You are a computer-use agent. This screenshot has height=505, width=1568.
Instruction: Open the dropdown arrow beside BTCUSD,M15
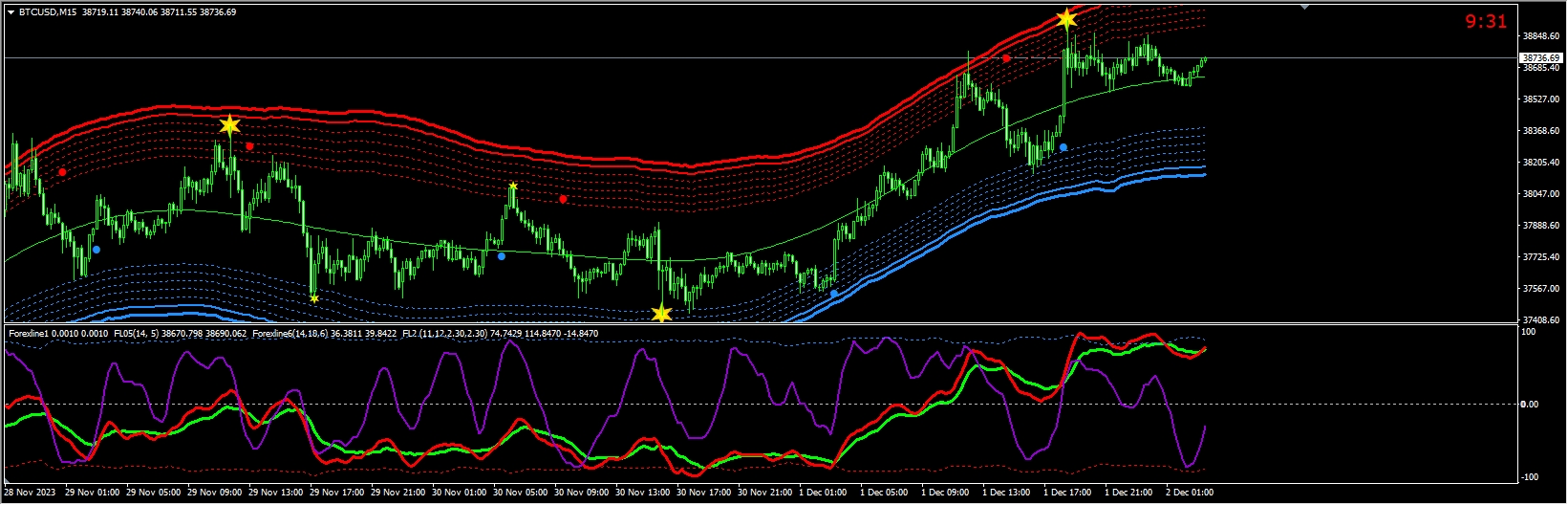pos(11,12)
